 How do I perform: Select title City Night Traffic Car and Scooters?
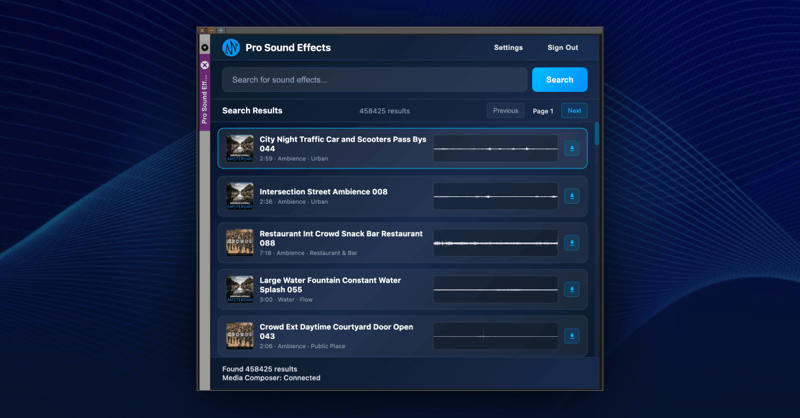click(343, 144)
